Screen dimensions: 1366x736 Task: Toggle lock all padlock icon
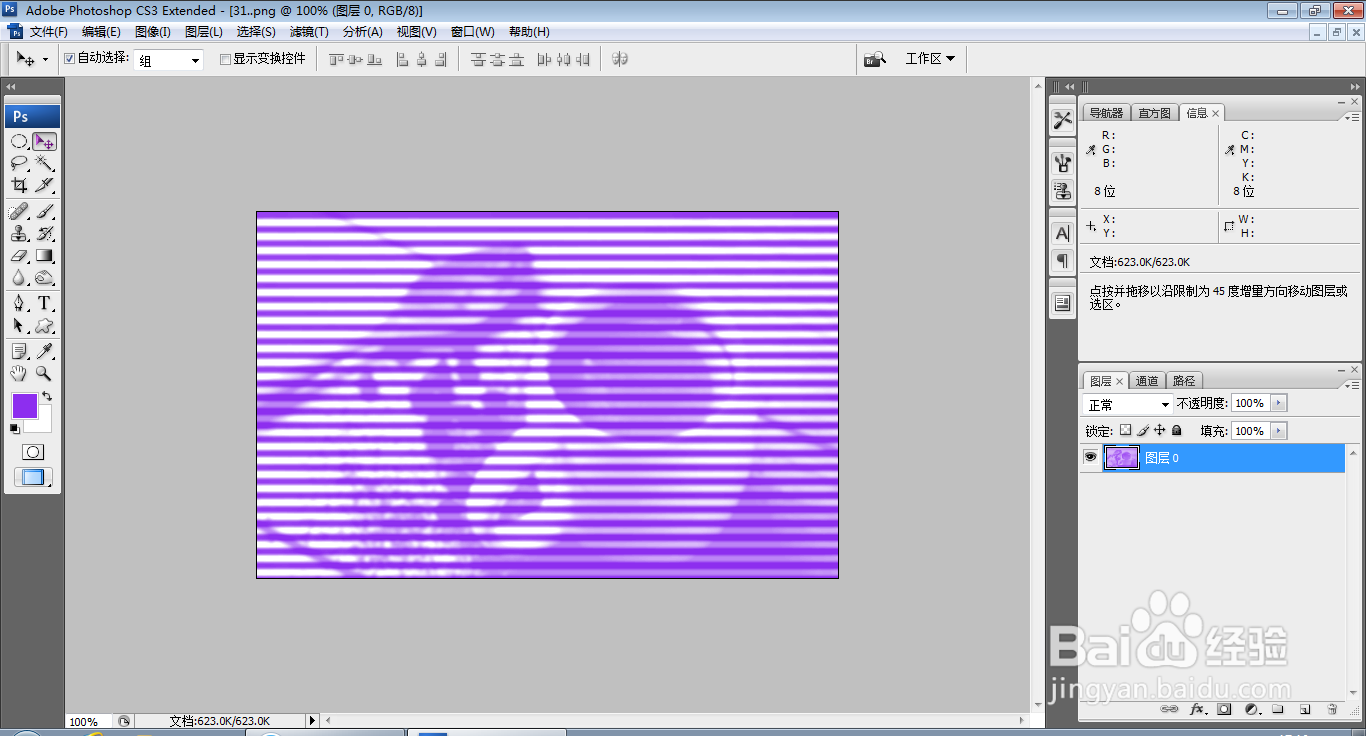1176,430
